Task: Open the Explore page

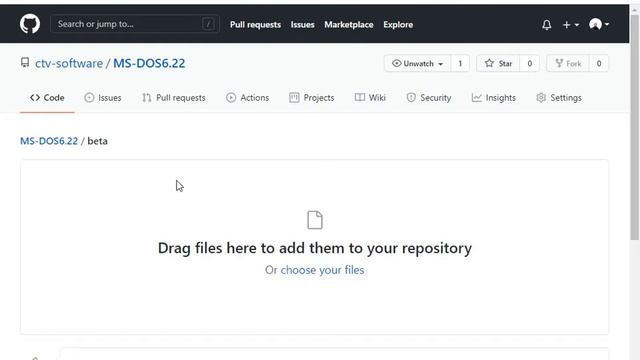Action: tap(398, 24)
